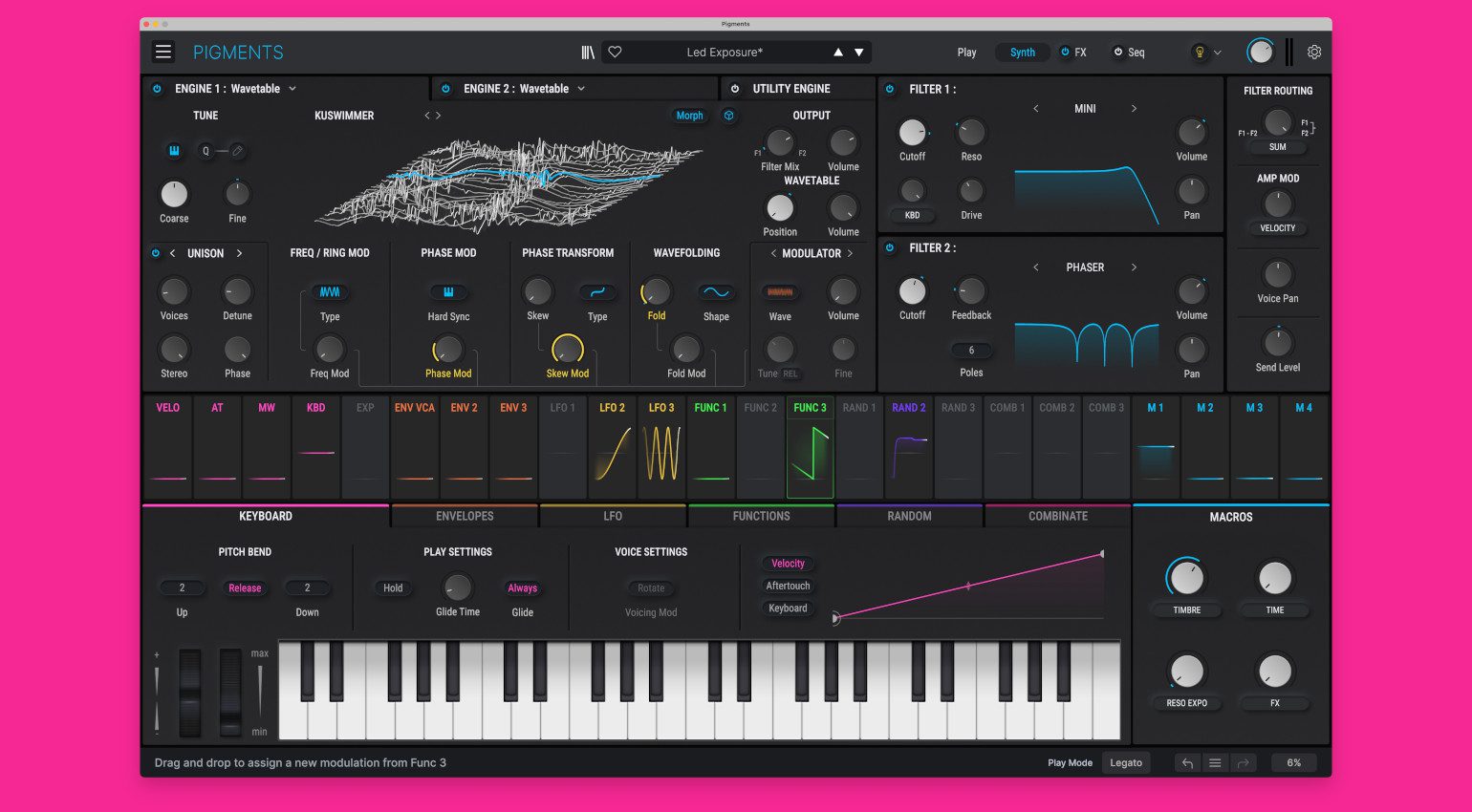Open the Filter Routing SUM selector
This screenshot has width=1472, height=812.
pos(1278,147)
